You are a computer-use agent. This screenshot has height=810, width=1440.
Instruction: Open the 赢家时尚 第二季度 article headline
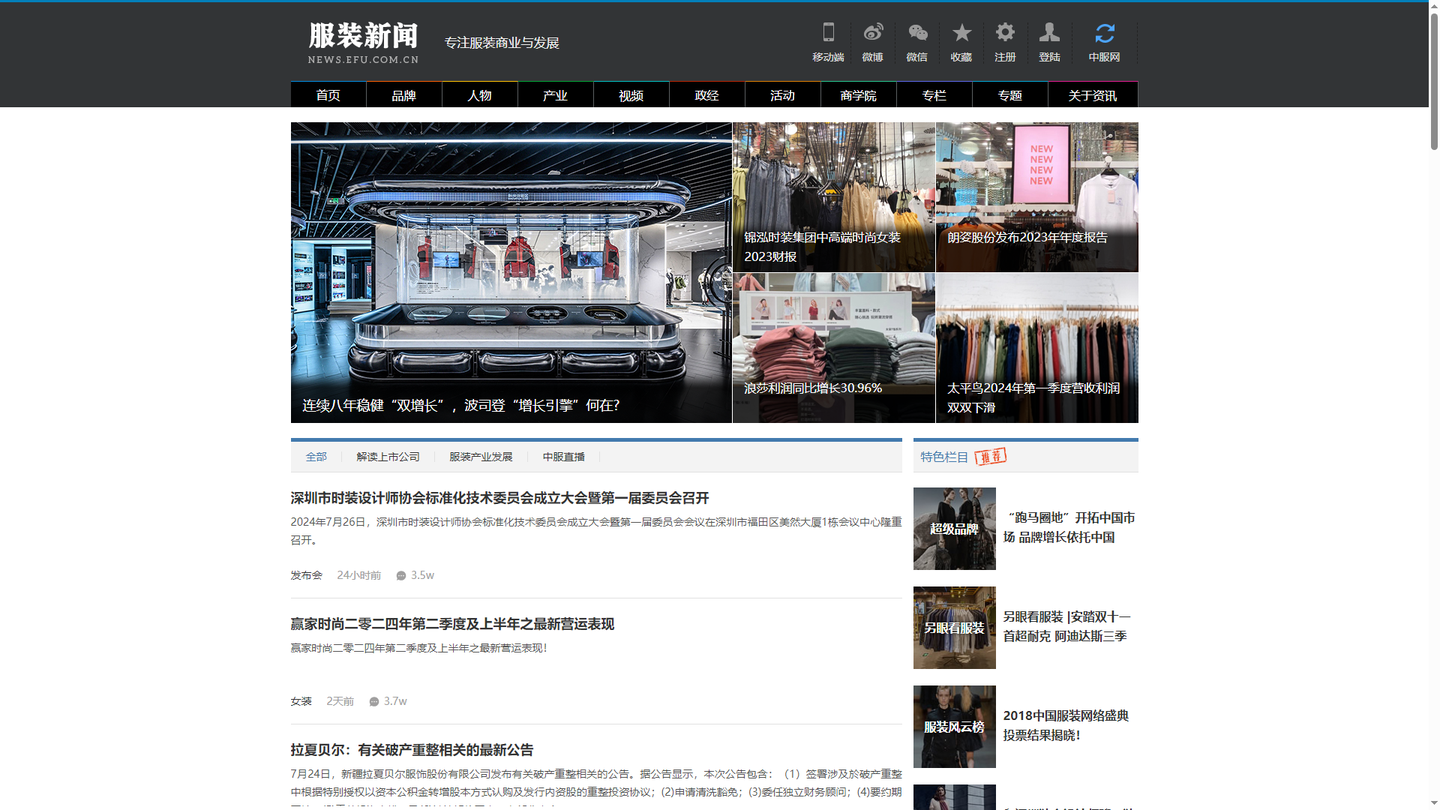point(452,624)
